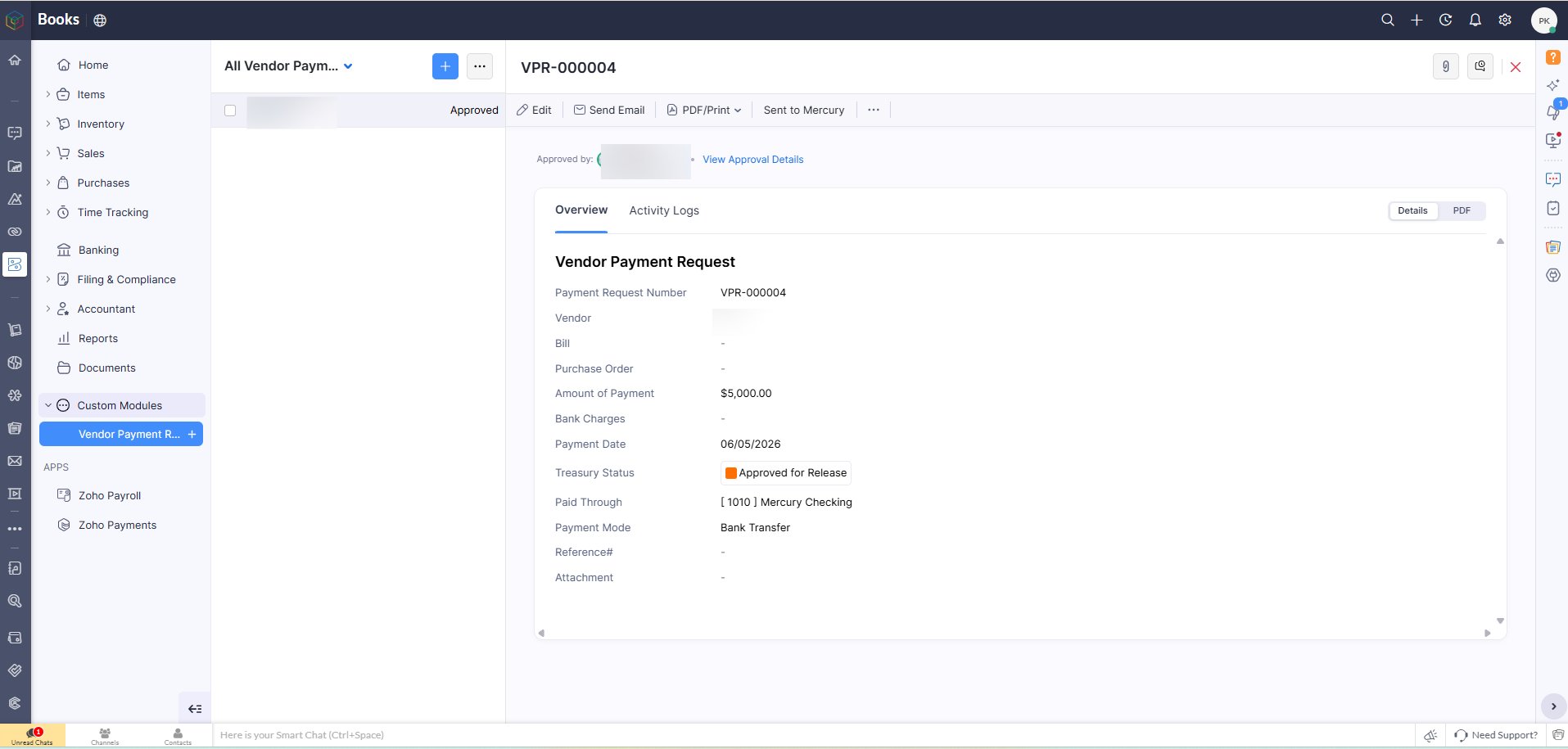The image size is (1568, 749).
Task: Click the 06/05/2026 payment date value
Action: 751,444
